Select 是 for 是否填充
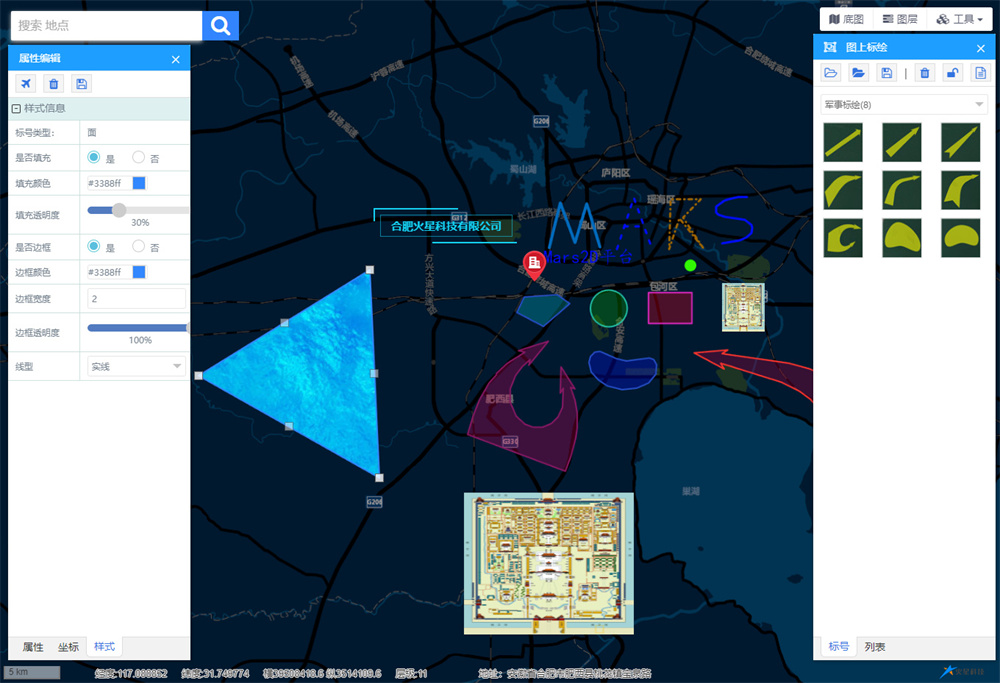Screen dimensions: 1000x683 pos(94,157)
